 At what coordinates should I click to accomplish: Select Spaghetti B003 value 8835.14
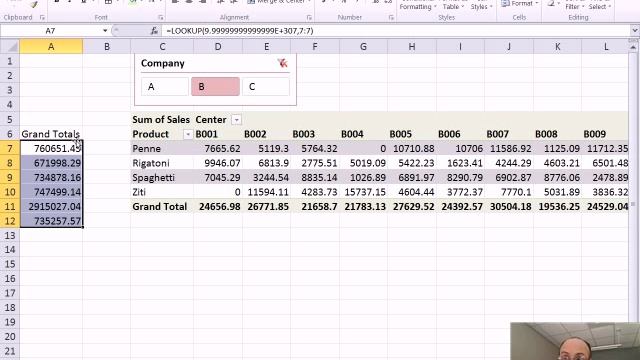coord(315,178)
